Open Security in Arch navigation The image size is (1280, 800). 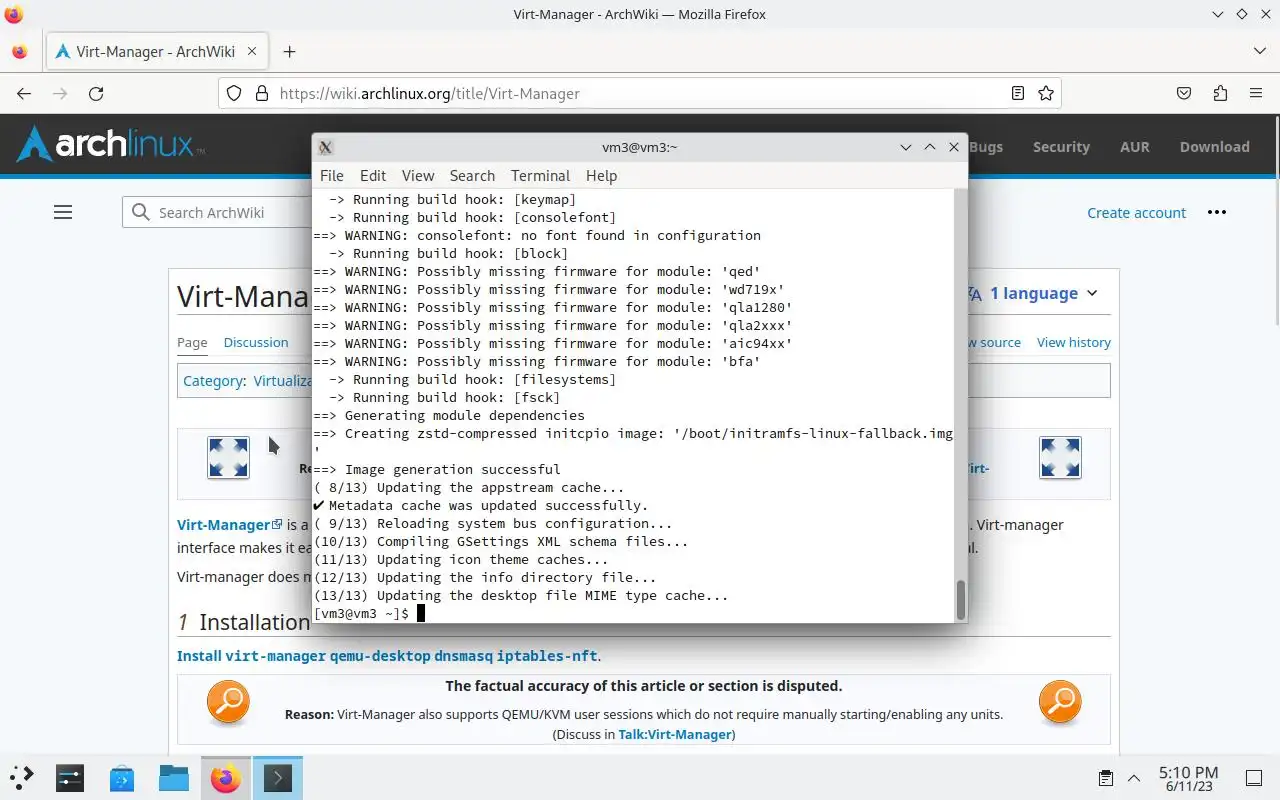1061,146
